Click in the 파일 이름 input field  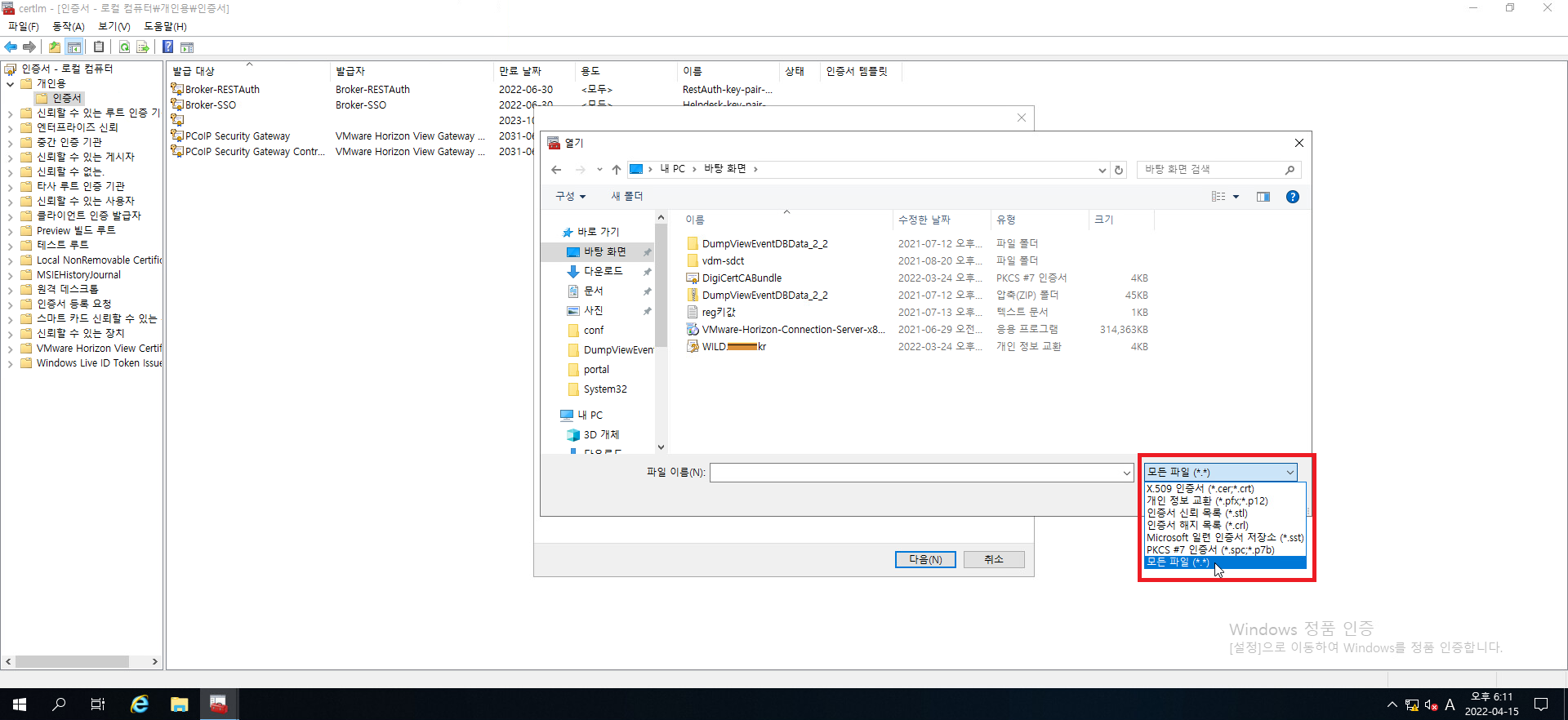[915, 473]
